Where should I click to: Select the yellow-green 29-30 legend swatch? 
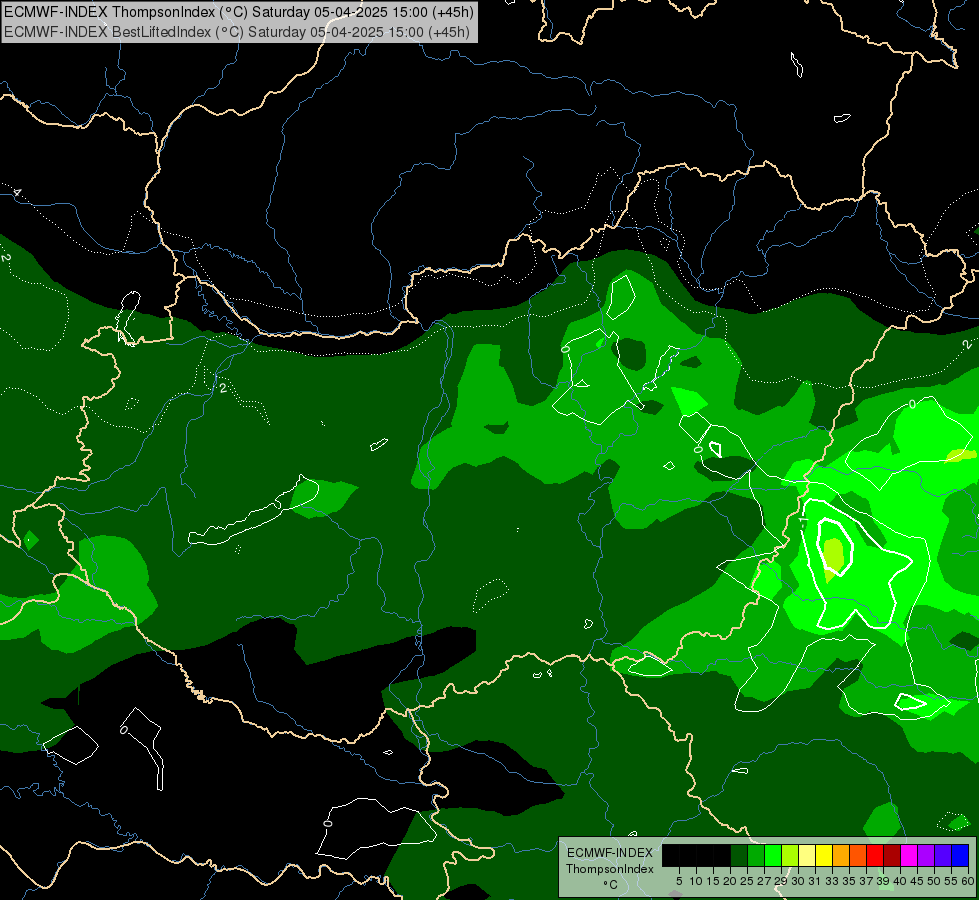click(790, 855)
